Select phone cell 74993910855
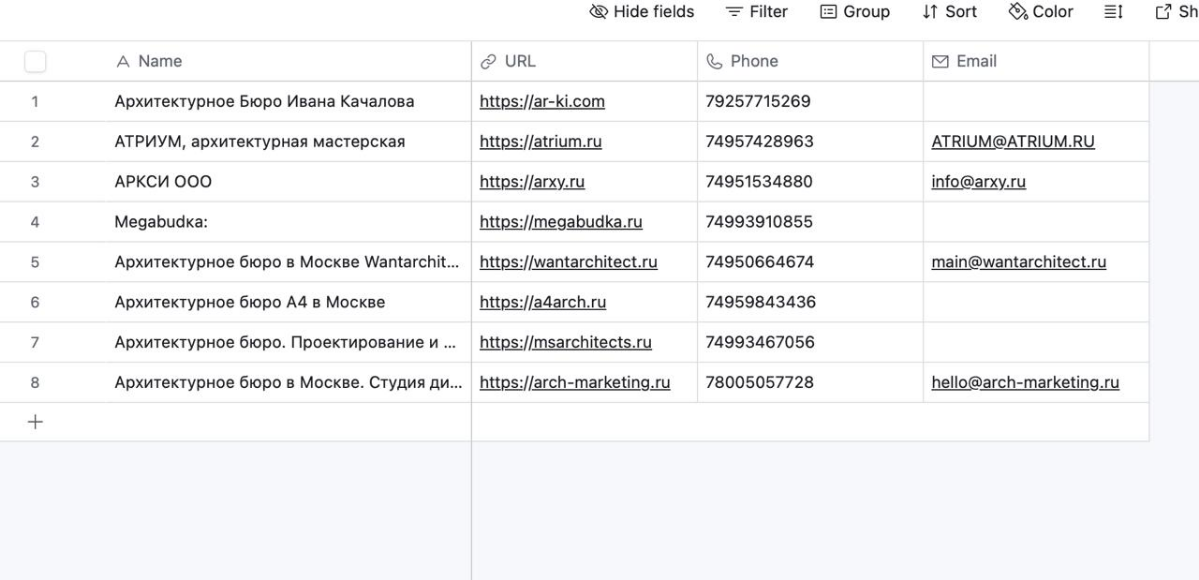 tap(811, 222)
